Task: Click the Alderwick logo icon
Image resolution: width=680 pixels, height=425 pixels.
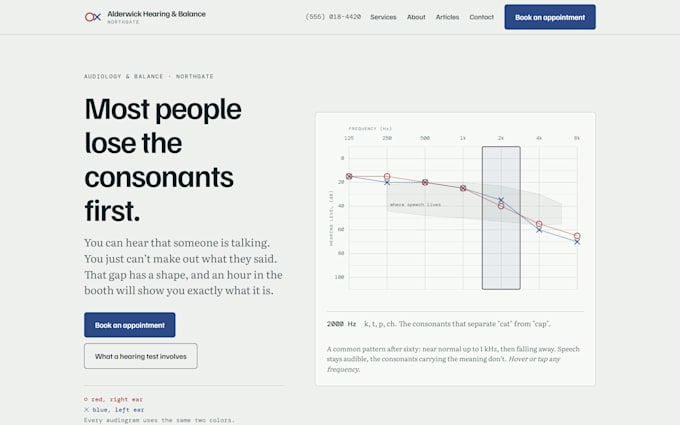Action: (x=93, y=17)
